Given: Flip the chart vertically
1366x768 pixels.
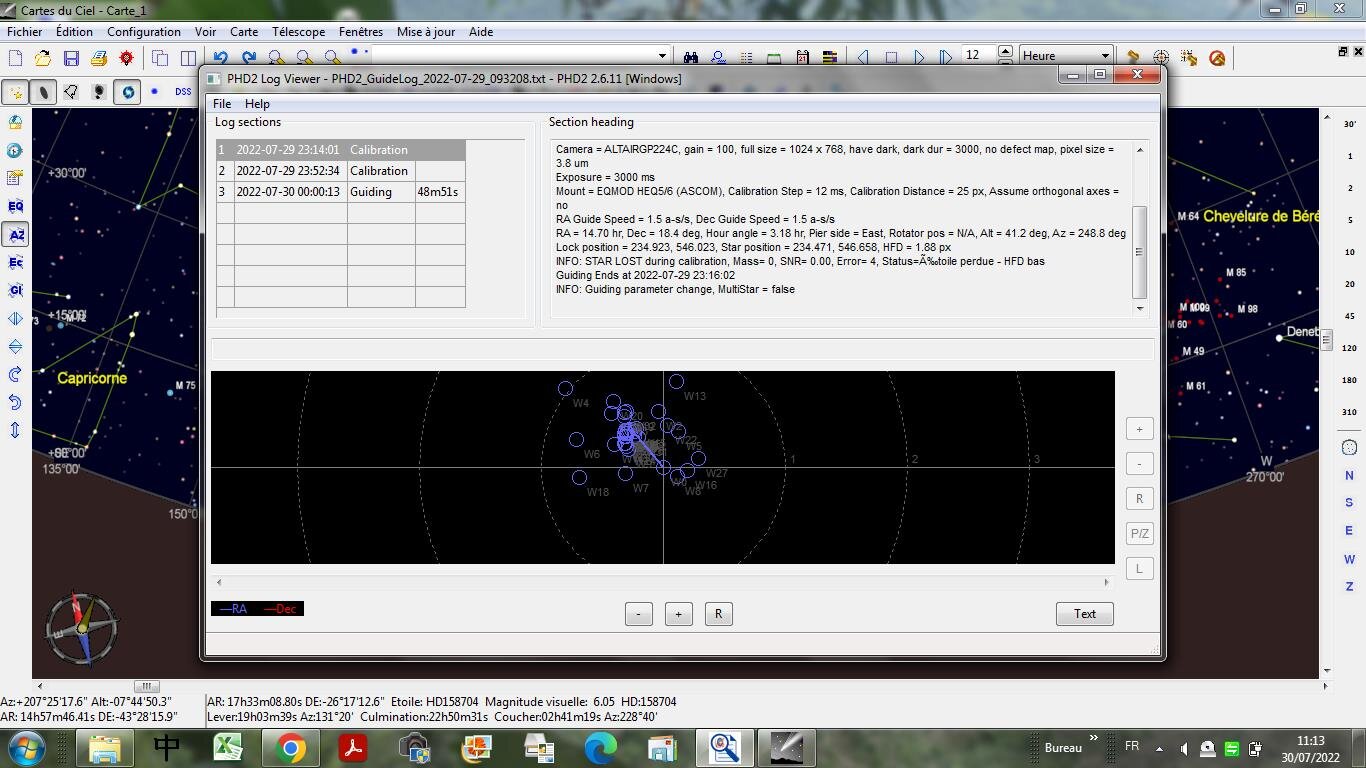Looking at the screenshot, I should (15, 346).
